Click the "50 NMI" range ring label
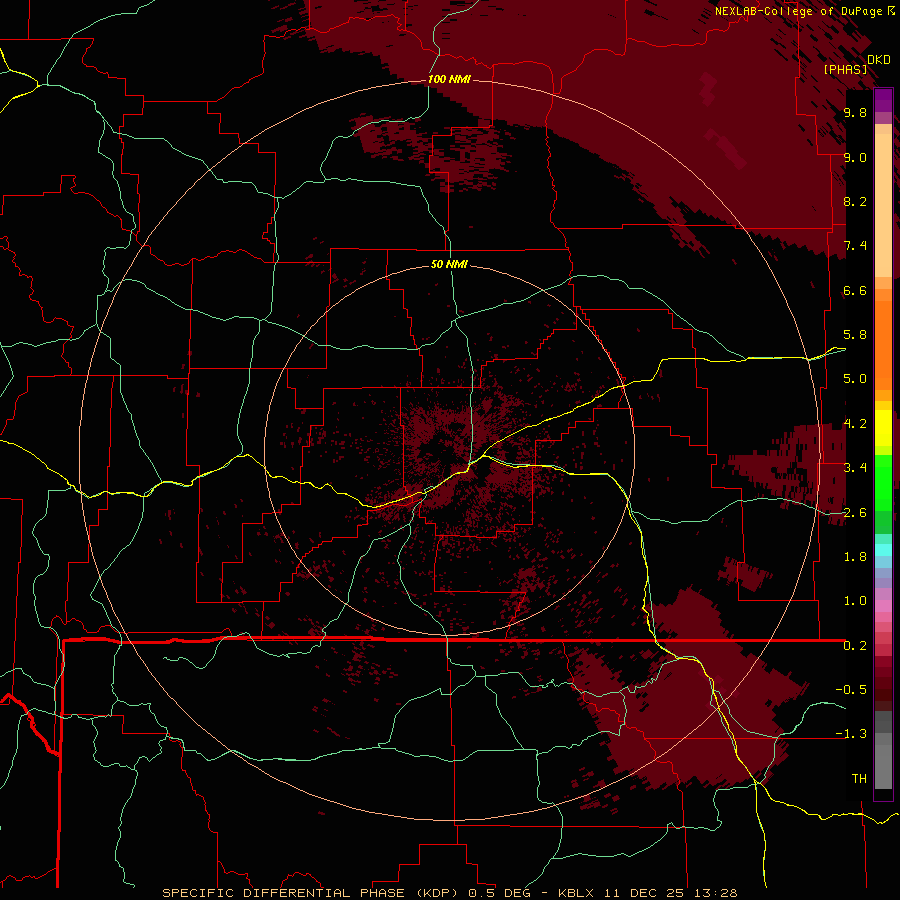The height and width of the screenshot is (900, 900). tap(449, 264)
